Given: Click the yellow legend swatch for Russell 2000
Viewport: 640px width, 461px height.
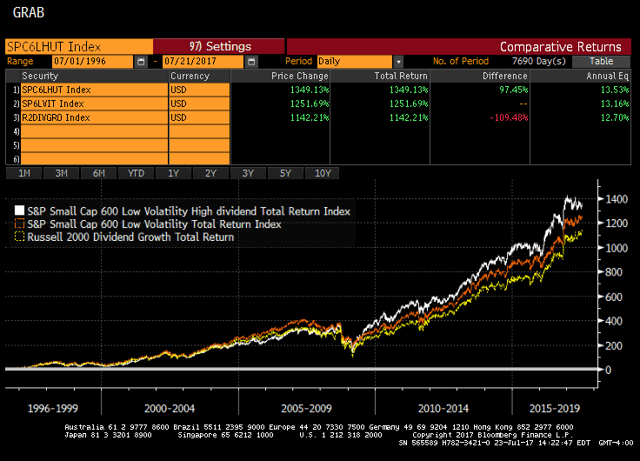Looking at the screenshot, I should [19, 236].
